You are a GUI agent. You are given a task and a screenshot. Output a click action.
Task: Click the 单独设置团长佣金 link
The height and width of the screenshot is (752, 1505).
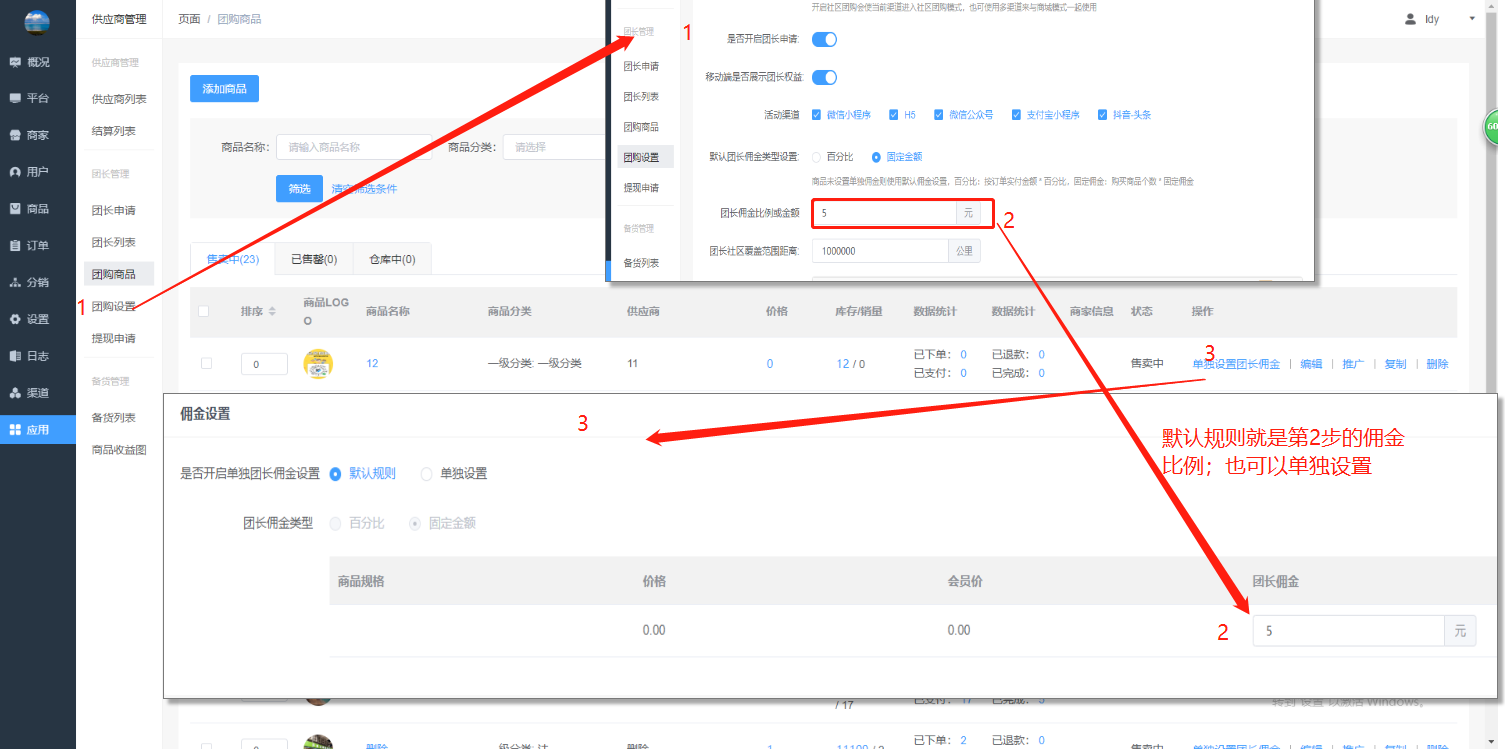(1235, 364)
